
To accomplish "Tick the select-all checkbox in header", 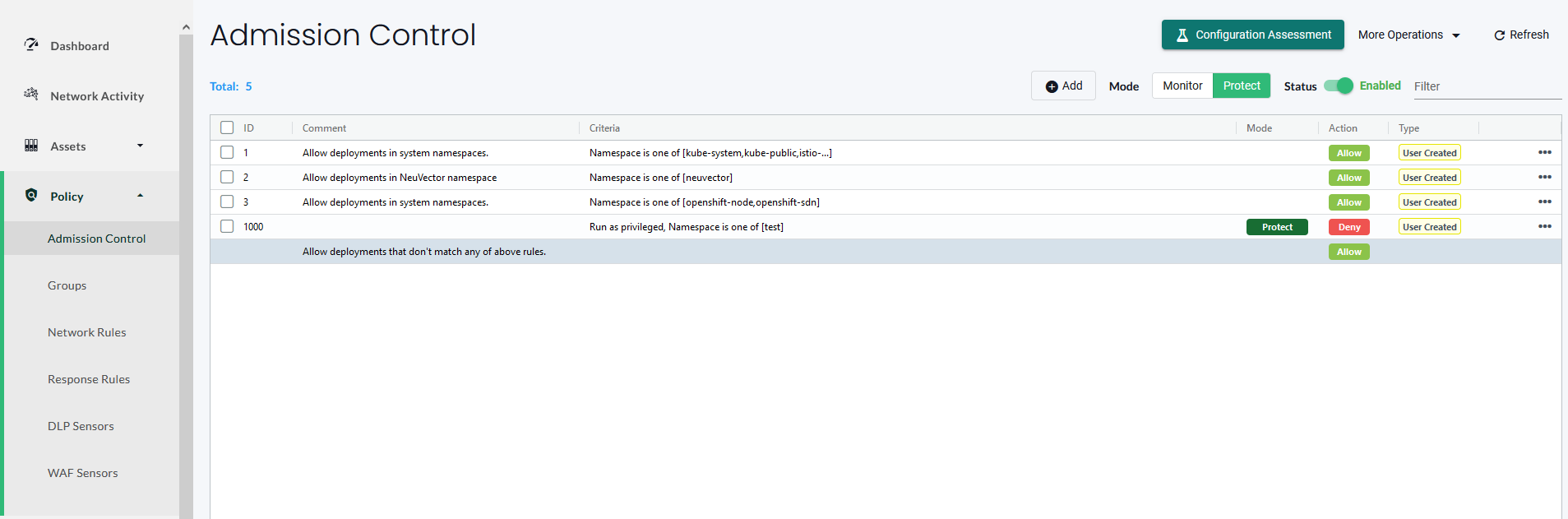I will [227, 127].
